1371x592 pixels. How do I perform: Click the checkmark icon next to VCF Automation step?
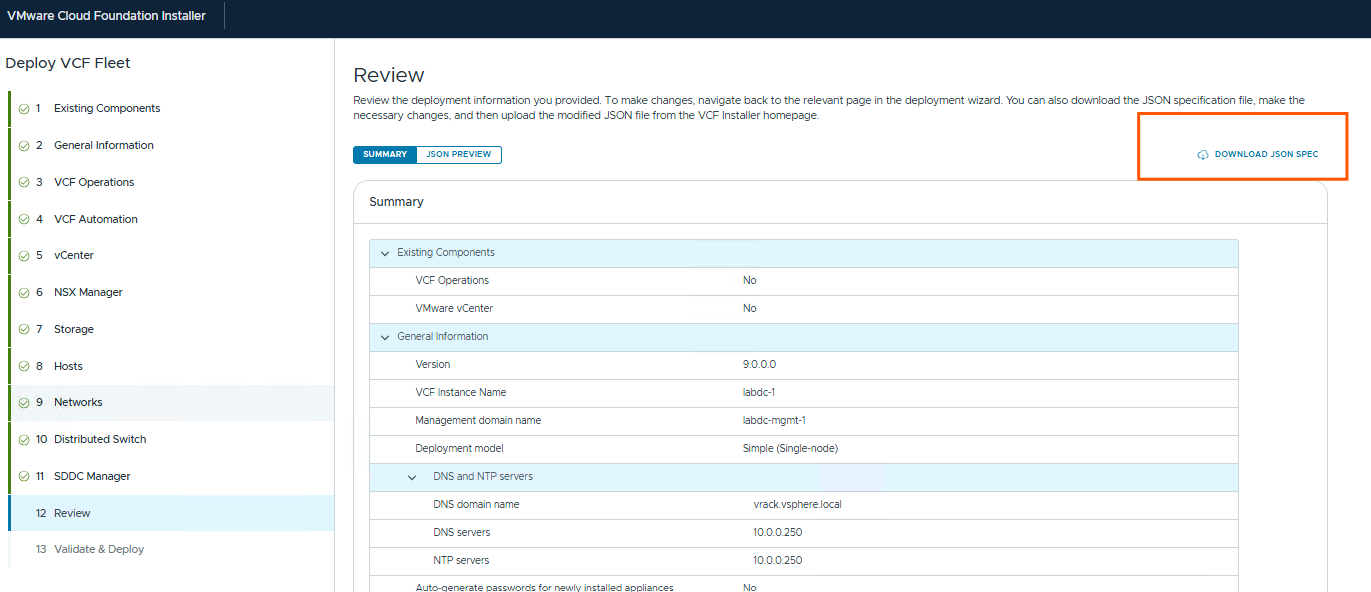click(24, 219)
